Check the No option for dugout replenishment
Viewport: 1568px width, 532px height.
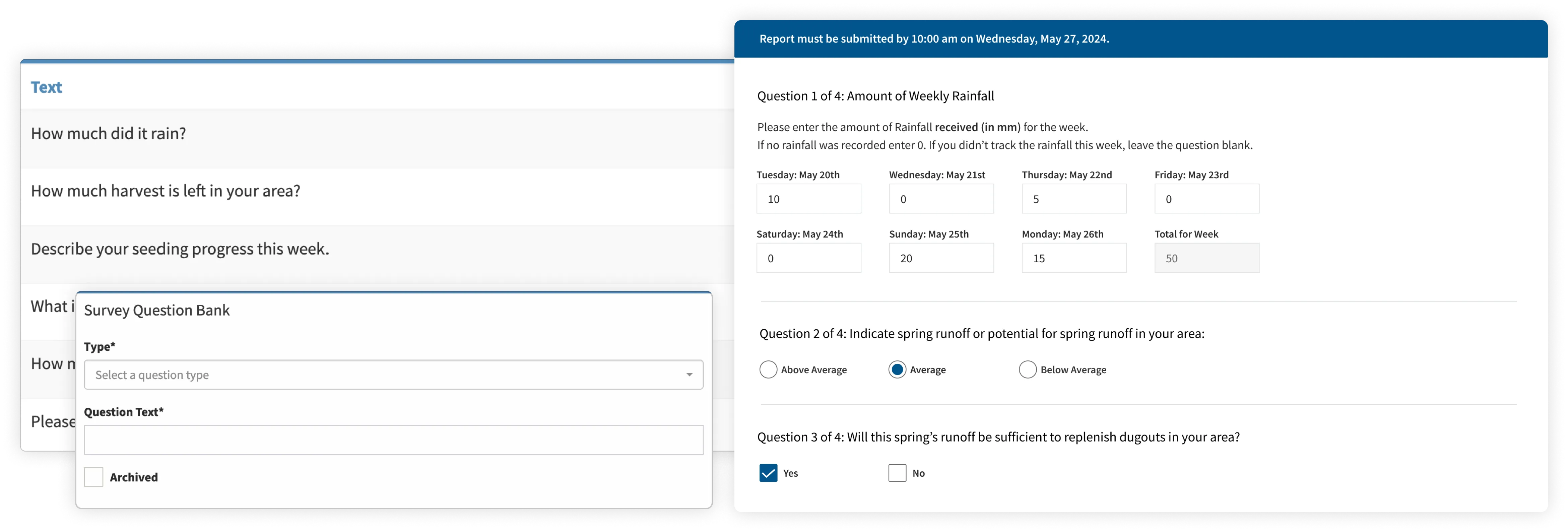click(x=897, y=472)
